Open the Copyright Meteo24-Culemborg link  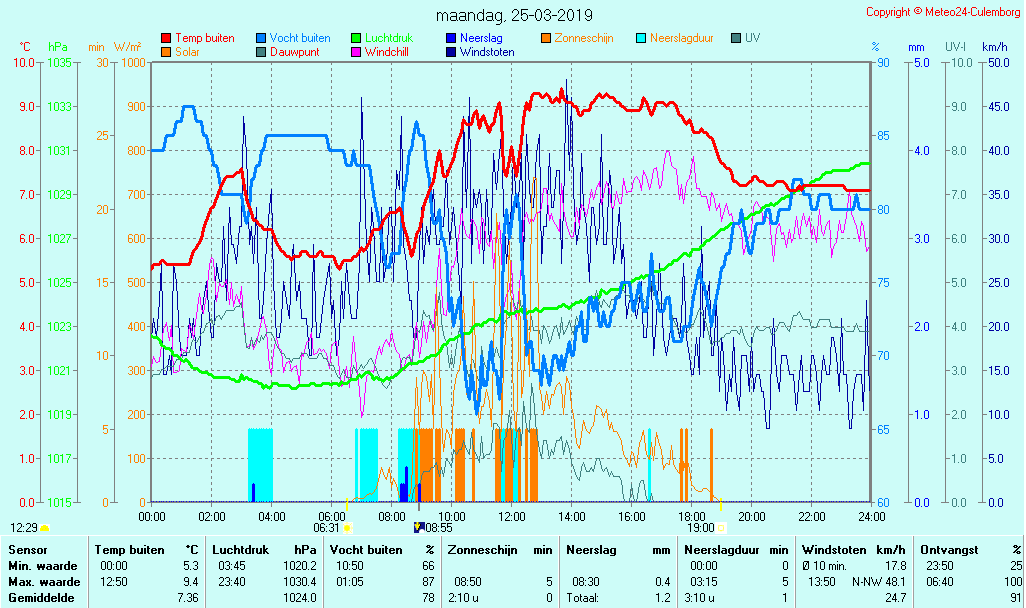pyautogui.click(x=942, y=12)
